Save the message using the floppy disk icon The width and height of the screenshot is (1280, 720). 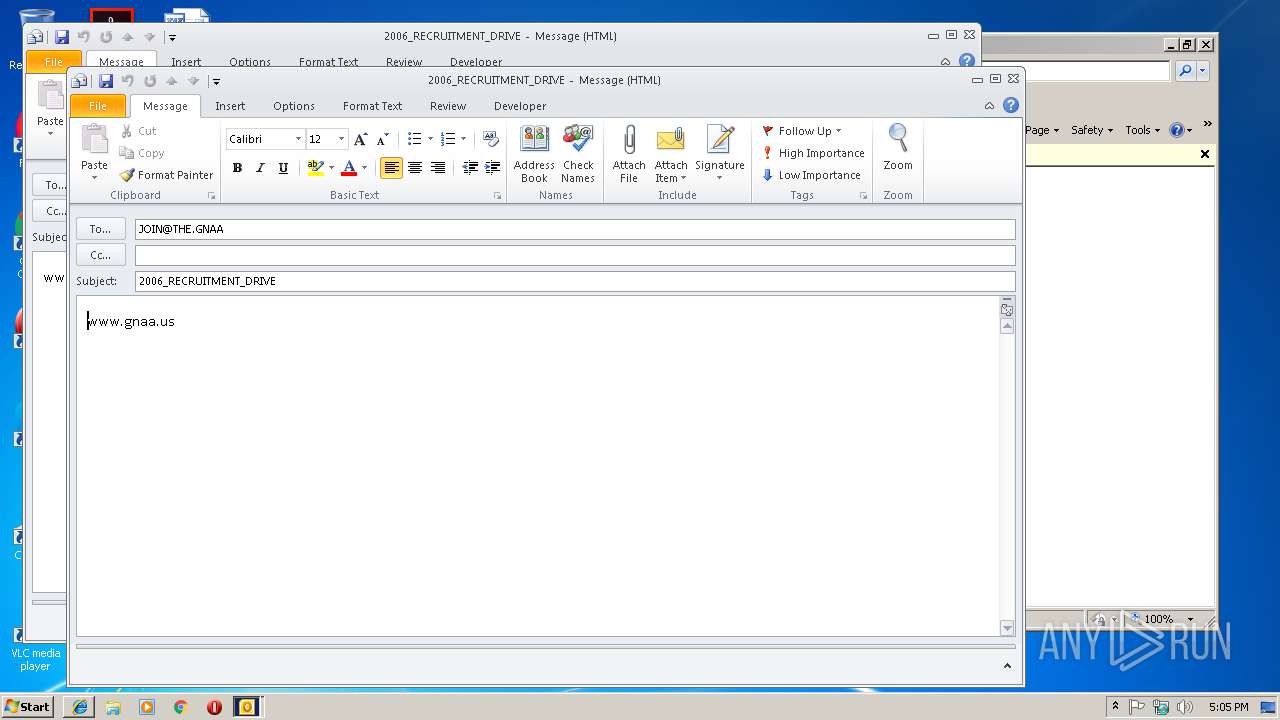point(105,81)
